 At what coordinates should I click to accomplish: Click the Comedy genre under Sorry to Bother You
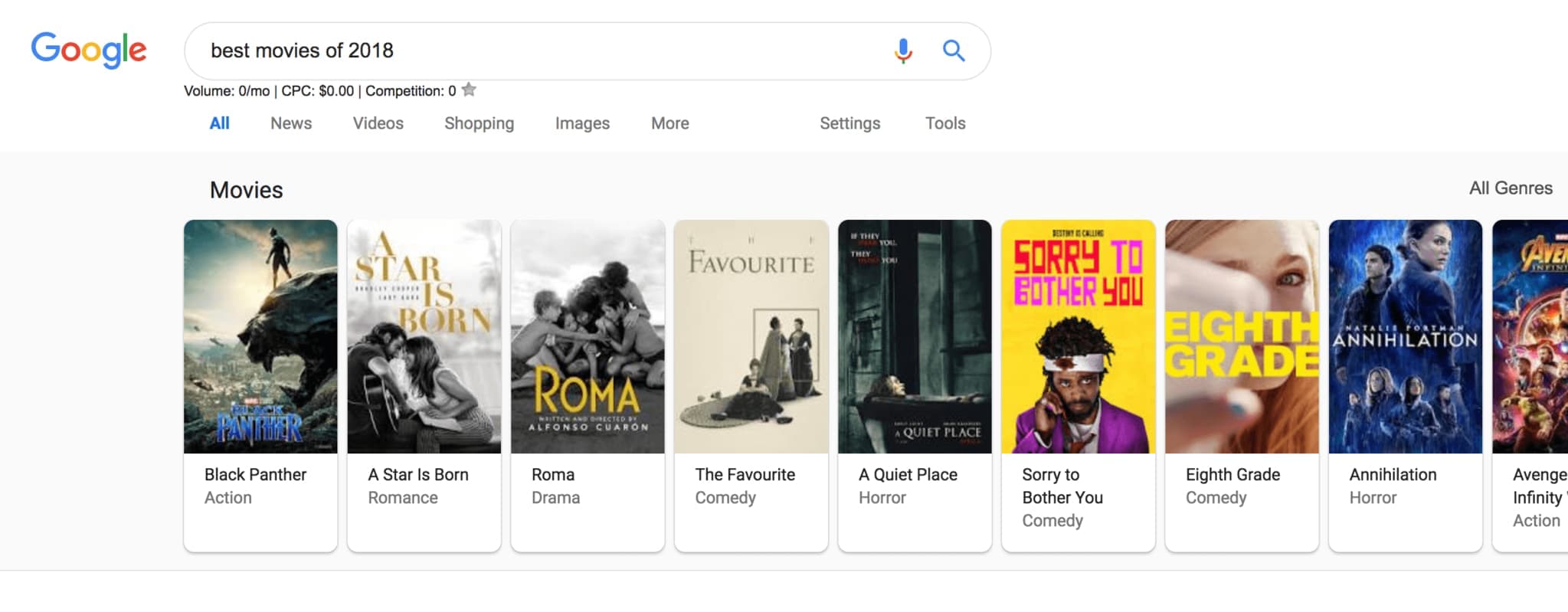1052,521
